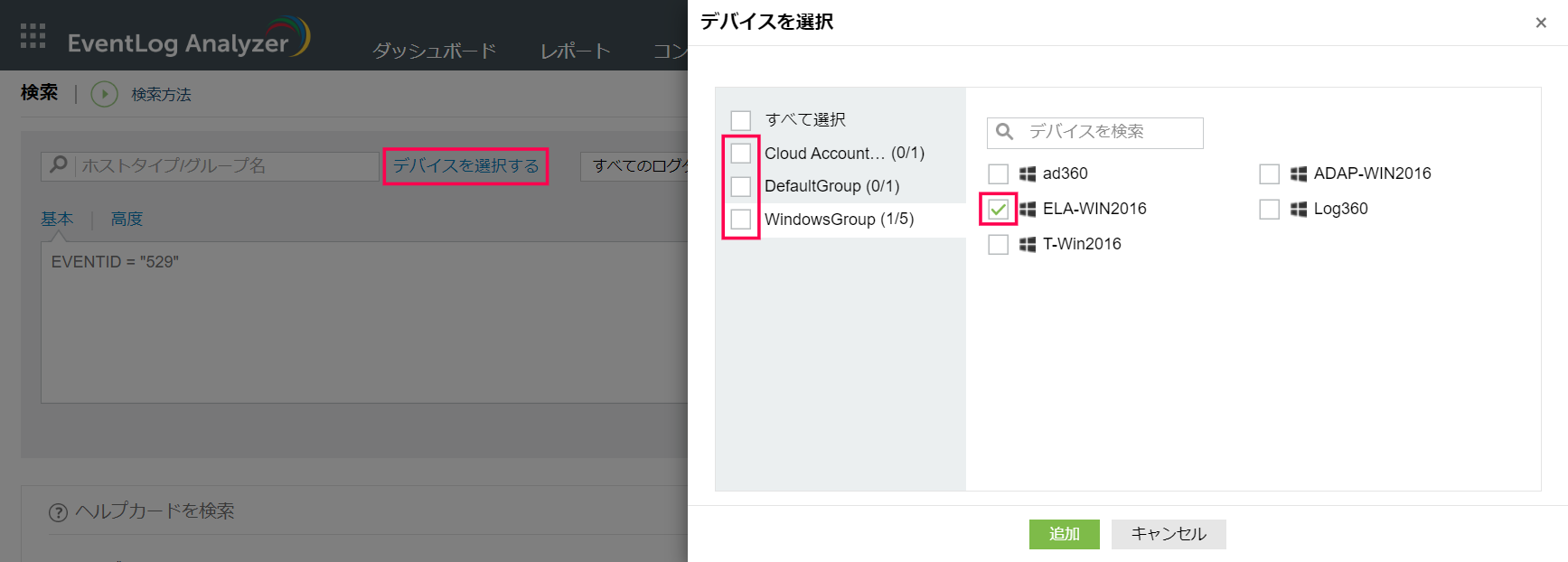Click the Windows icon beside Log360
Viewport: 1568px width, 562px height.
pyautogui.click(x=1299, y=209)
